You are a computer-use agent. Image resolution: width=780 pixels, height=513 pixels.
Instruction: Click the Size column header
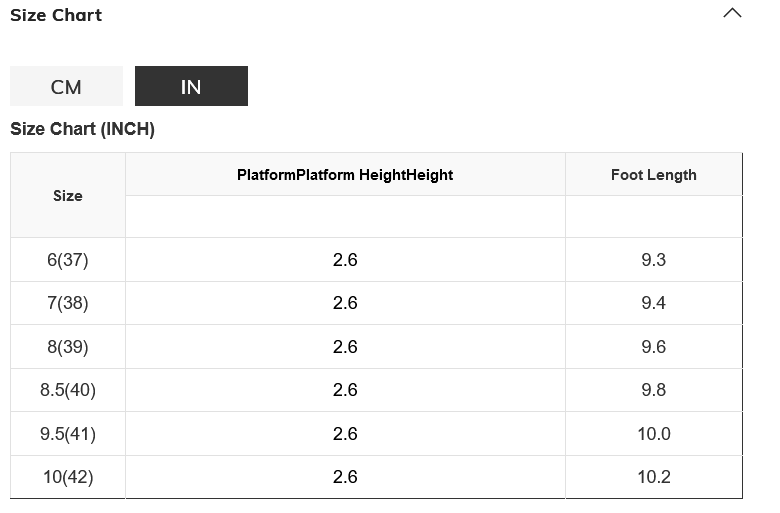(68, 196)
